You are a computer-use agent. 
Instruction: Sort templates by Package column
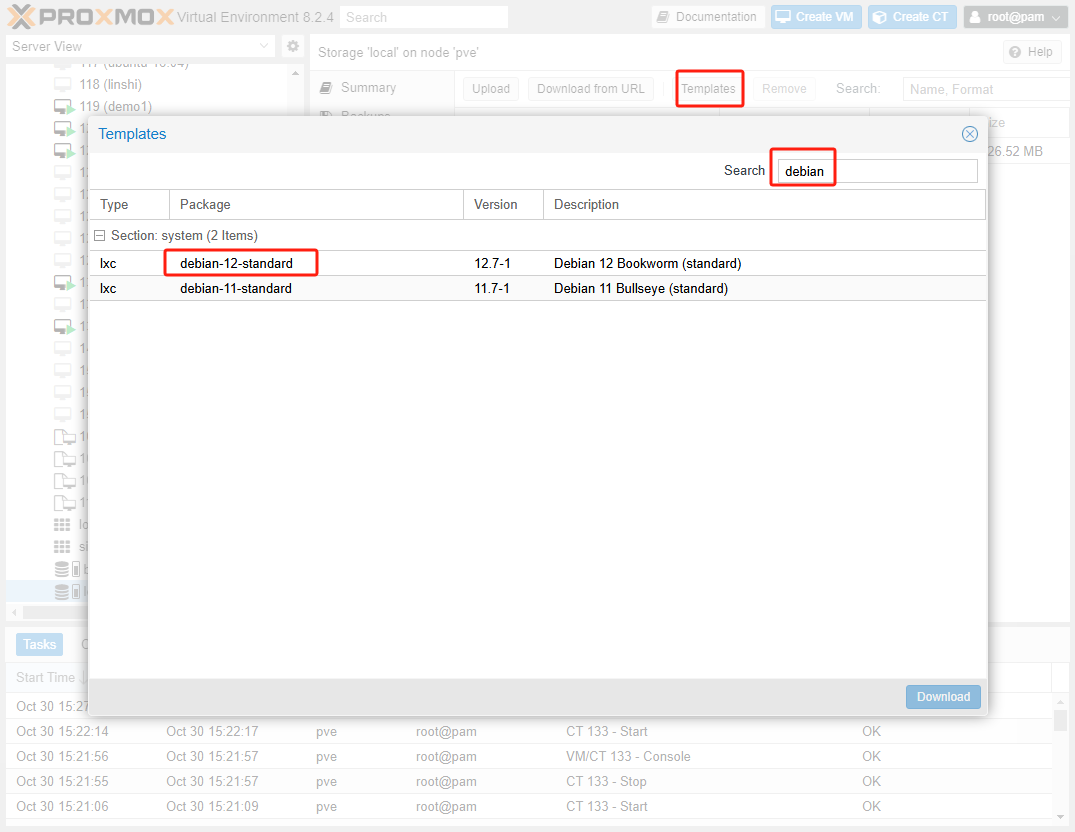pyautogui.click(x=316, y=204)
